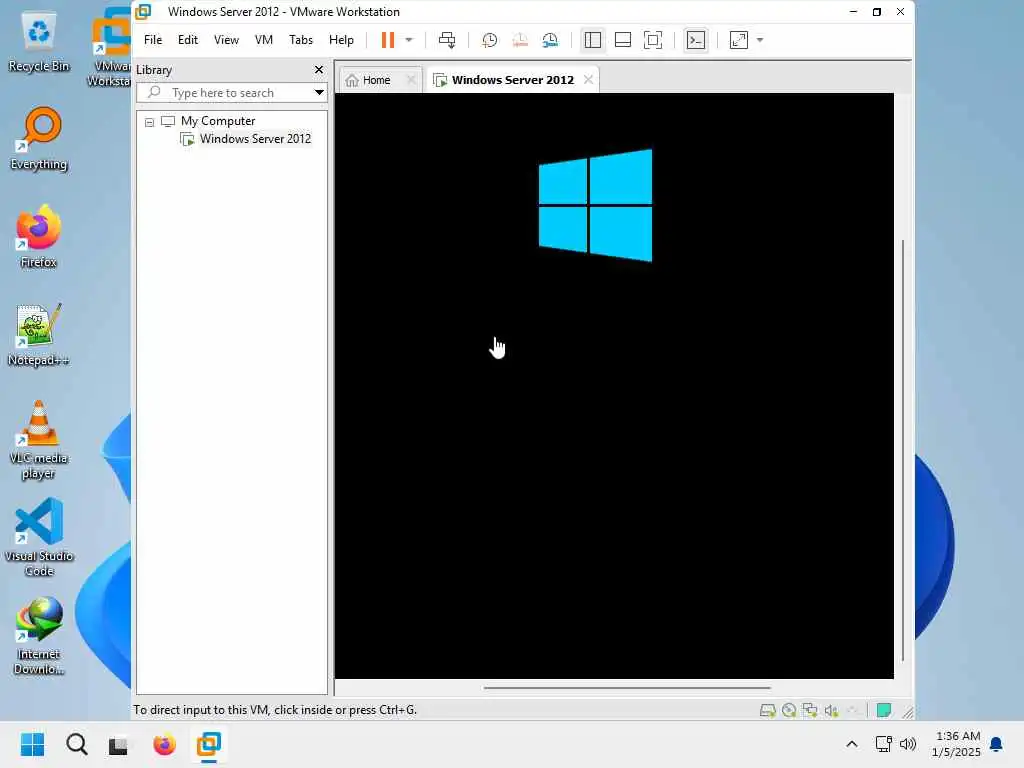Open the volume tray icon
The image size is (1024, 768).
point(908,744)
